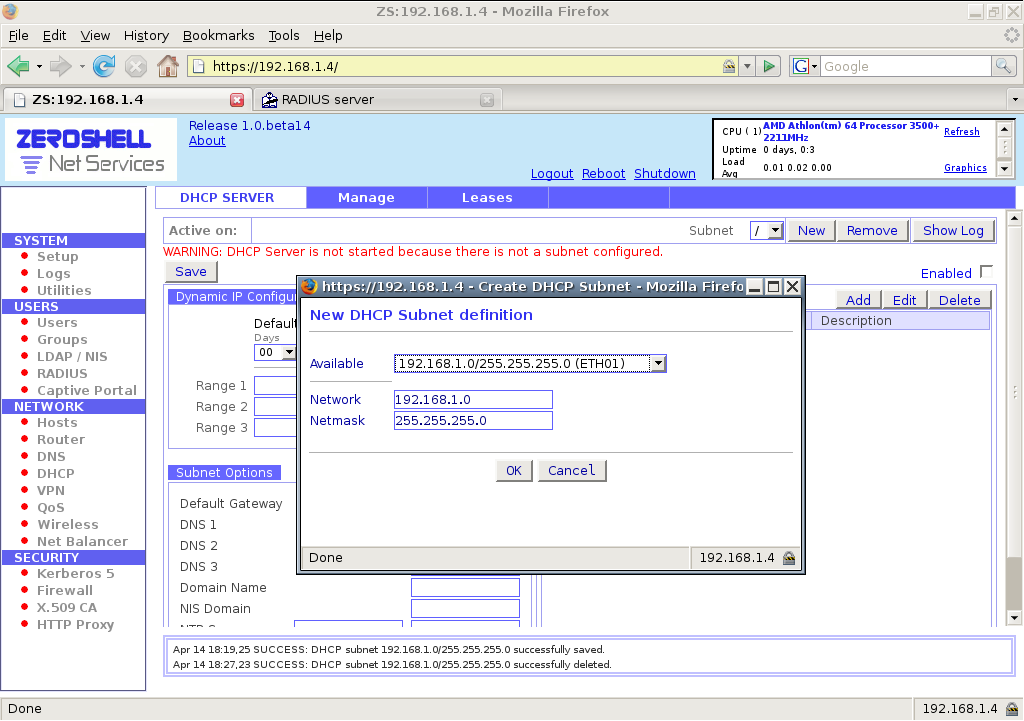Go to the Home page icon
The width and height of the screenshot is (1024, 721).
coord(168,66)
